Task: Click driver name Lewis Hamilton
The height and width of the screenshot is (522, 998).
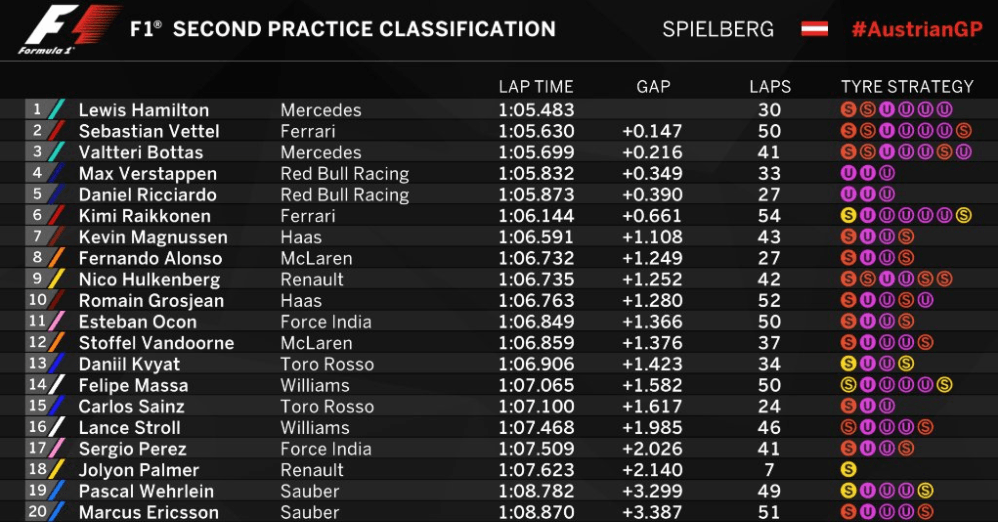Action: tap(144, 110)
